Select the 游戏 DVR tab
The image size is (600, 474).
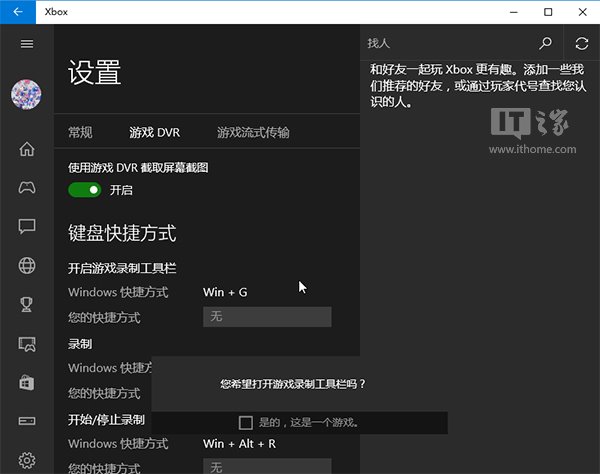click(x=154, y=132)
